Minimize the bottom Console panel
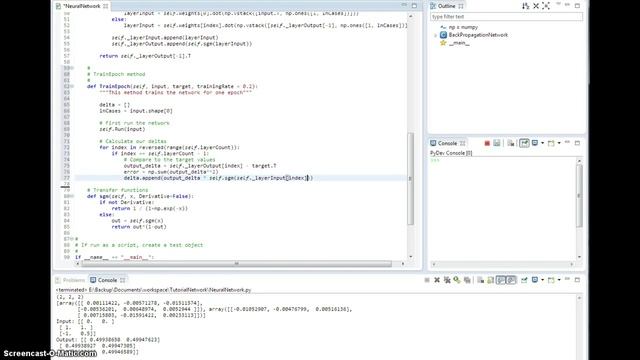The width and height of the screenshot is (640, 360). (567, 279)
